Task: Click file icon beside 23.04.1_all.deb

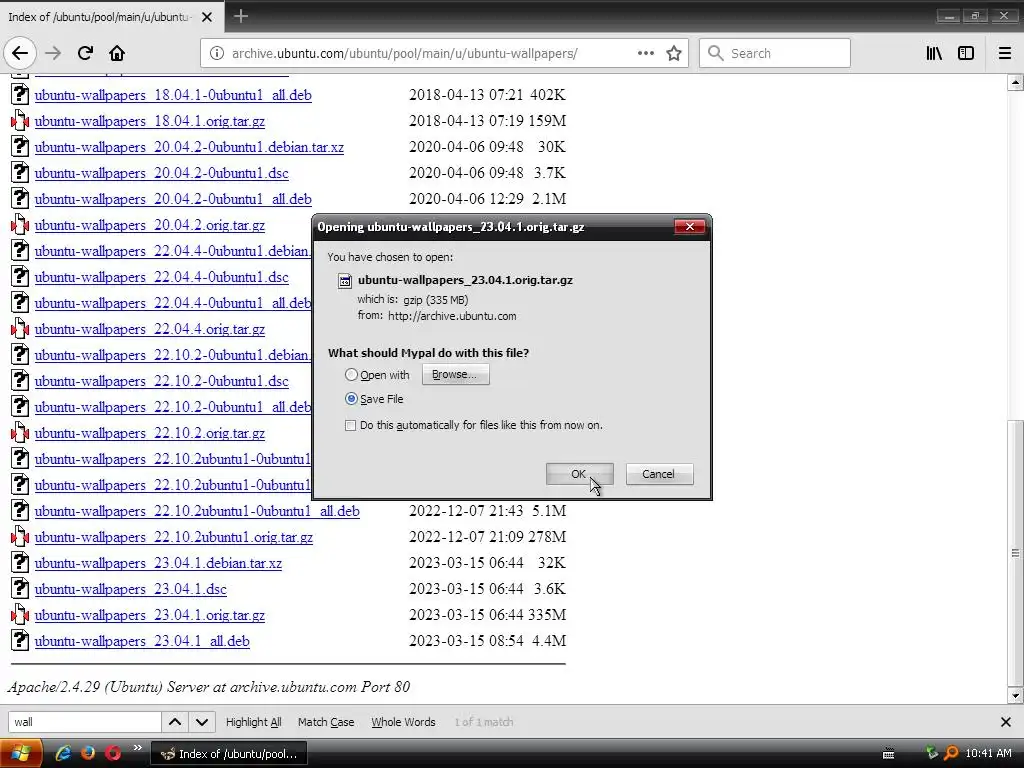Action: click(x=20, y=641)
